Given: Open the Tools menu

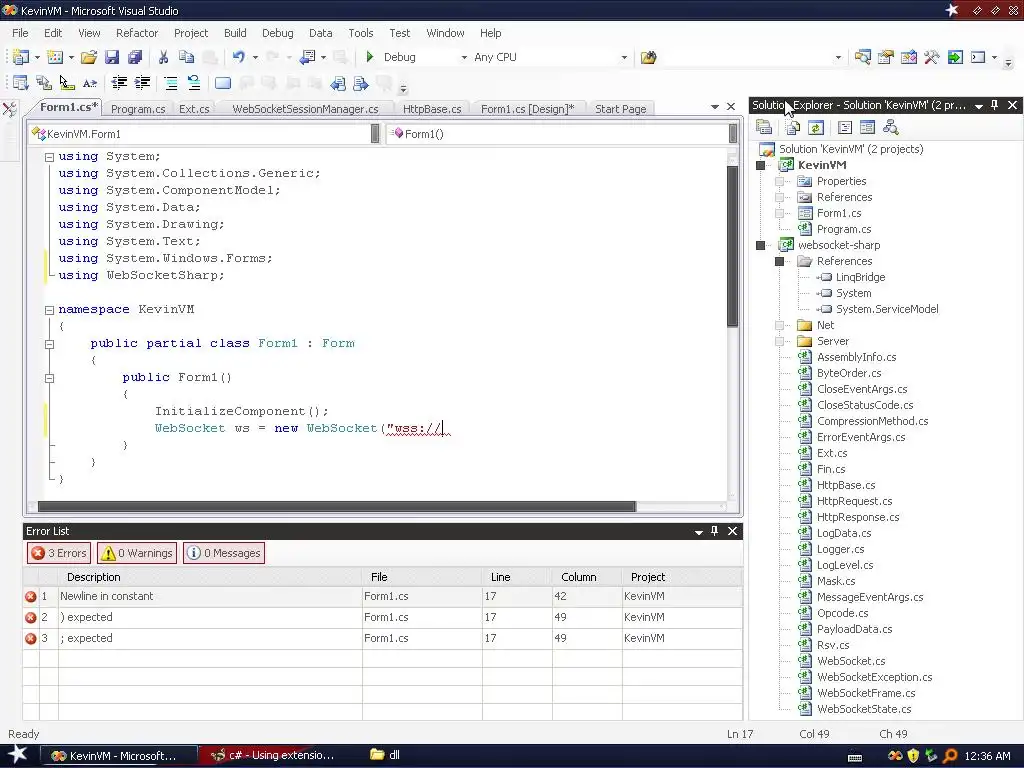Looking at the screenshot, I should [360, 33].
